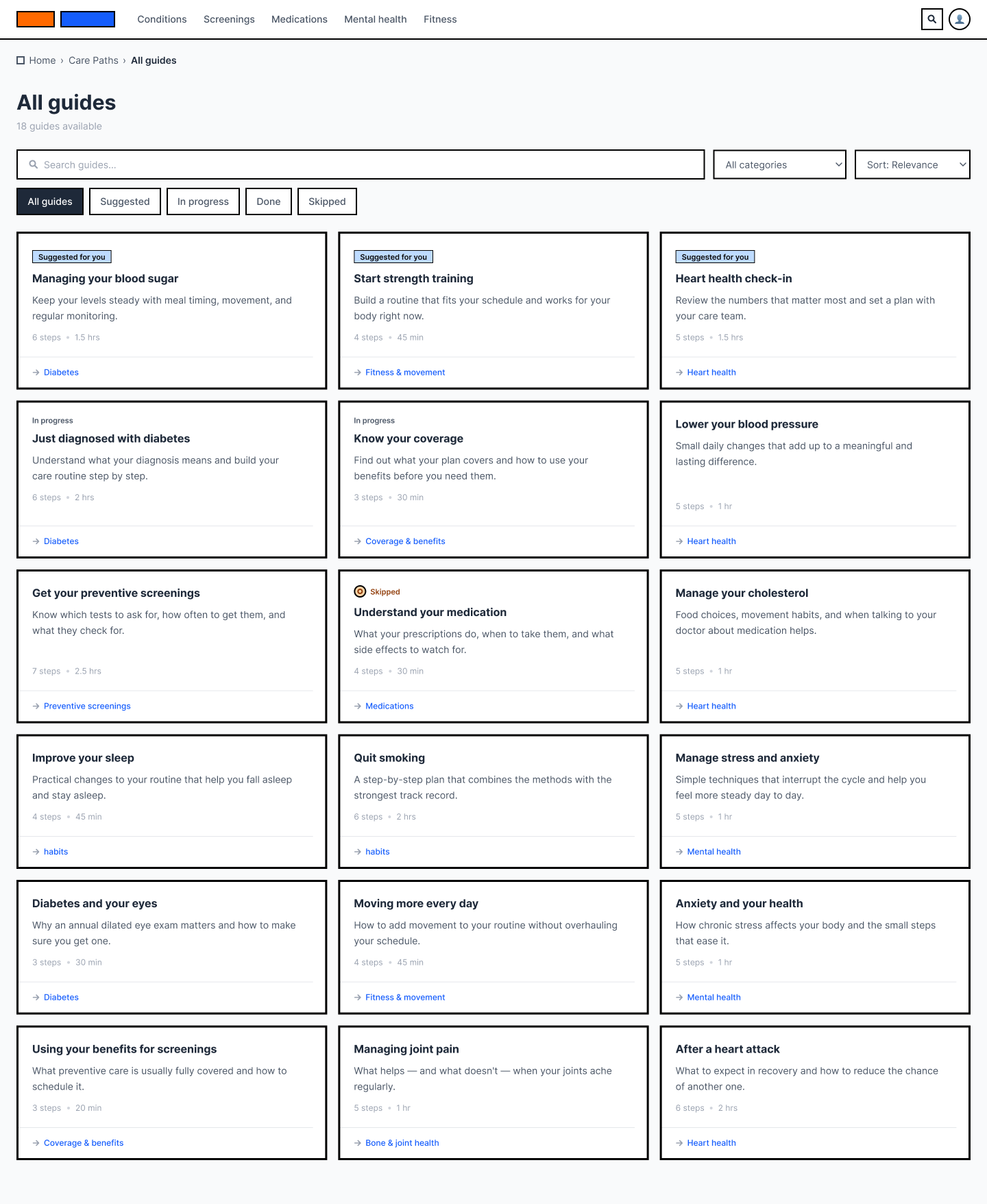Click the search icon in top navigation
Viewport: 987px width, 1204px height.
[931, 19]
